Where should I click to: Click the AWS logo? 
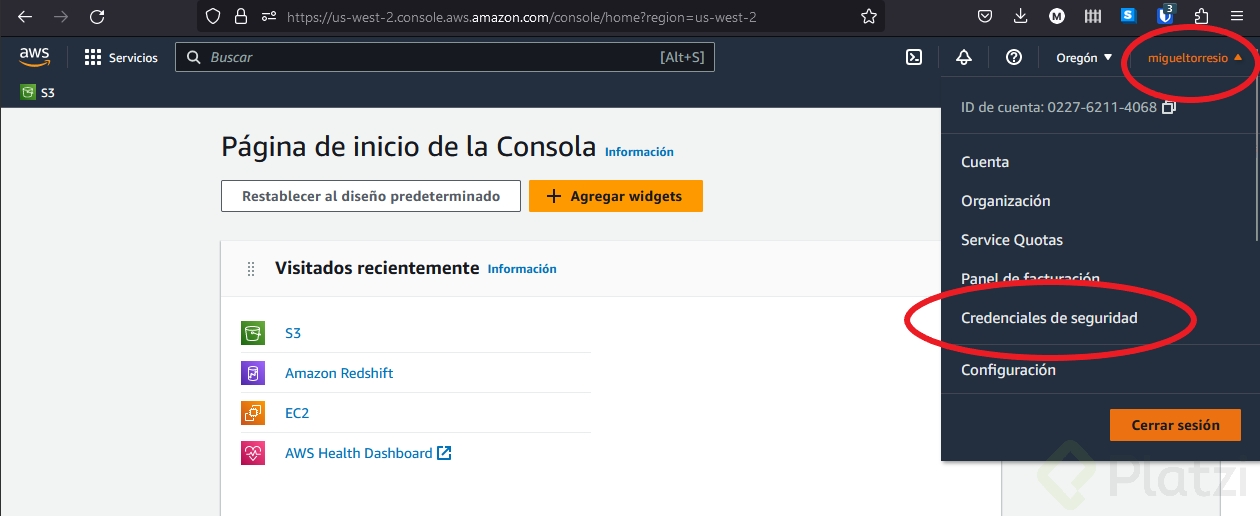click(35, 57)
